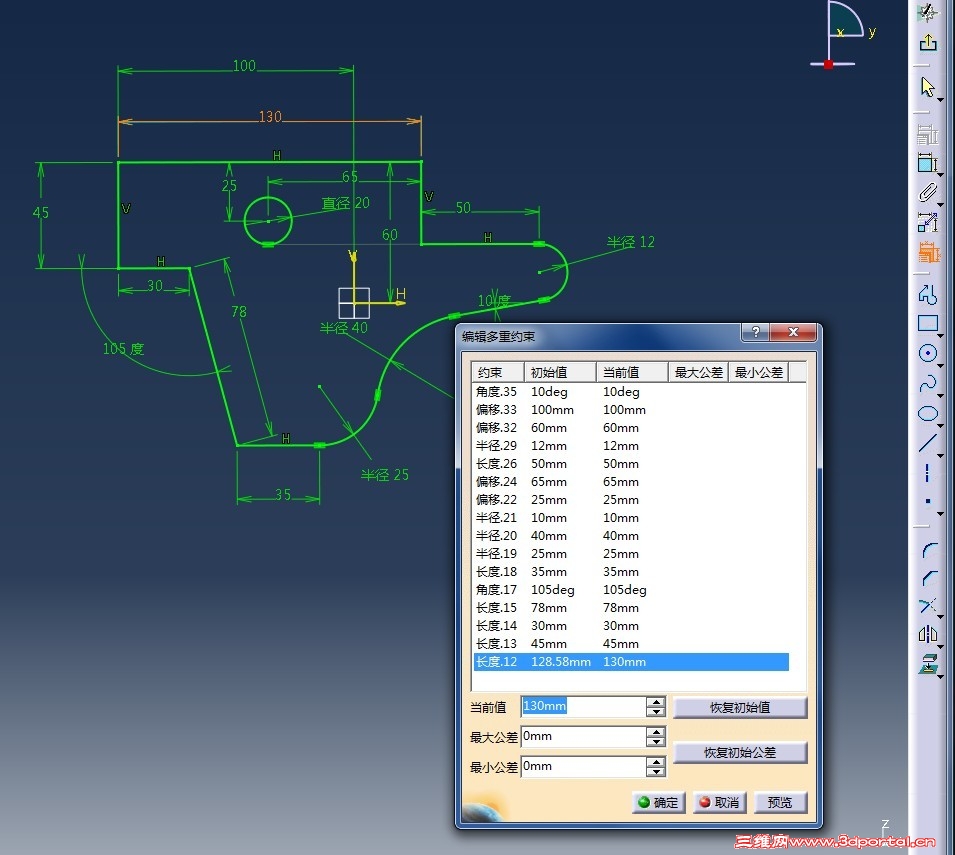Image resolution: width=955 pixels, height=855 pixels.
Task: Select the 角度.17 105deg row
Action: 631,589
